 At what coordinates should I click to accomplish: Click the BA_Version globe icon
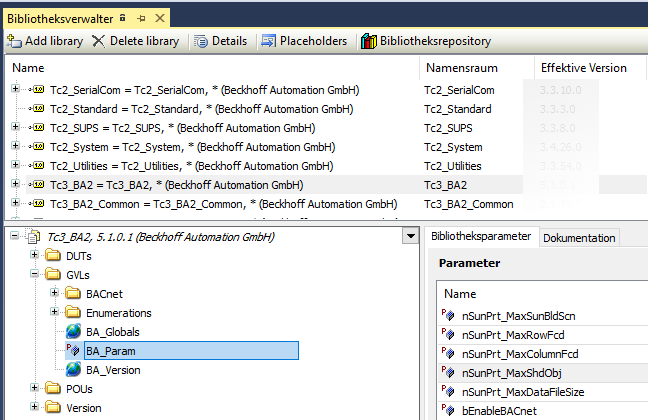pos(74,370)
